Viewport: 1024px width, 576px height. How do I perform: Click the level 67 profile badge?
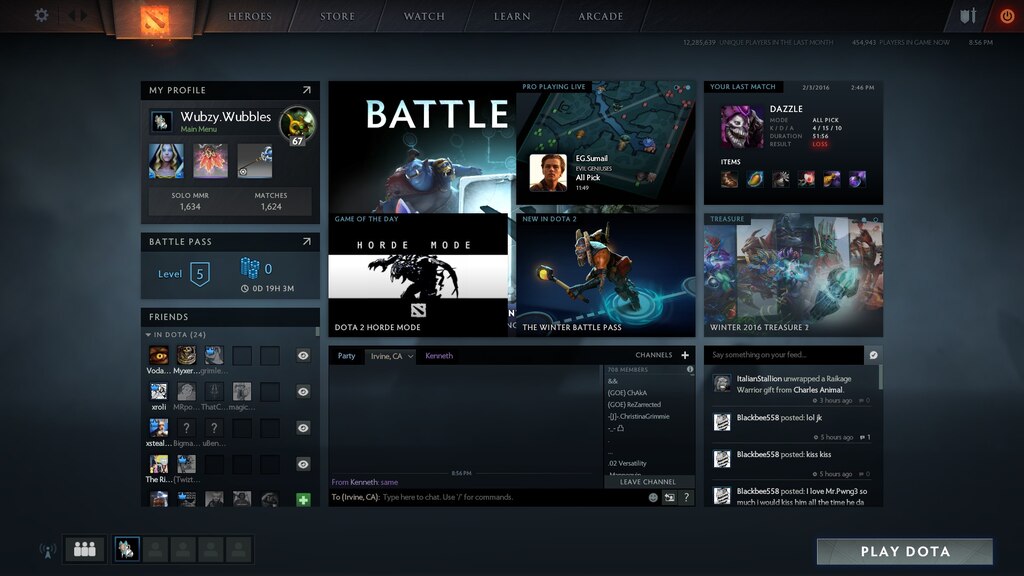(x=297, y=125)
